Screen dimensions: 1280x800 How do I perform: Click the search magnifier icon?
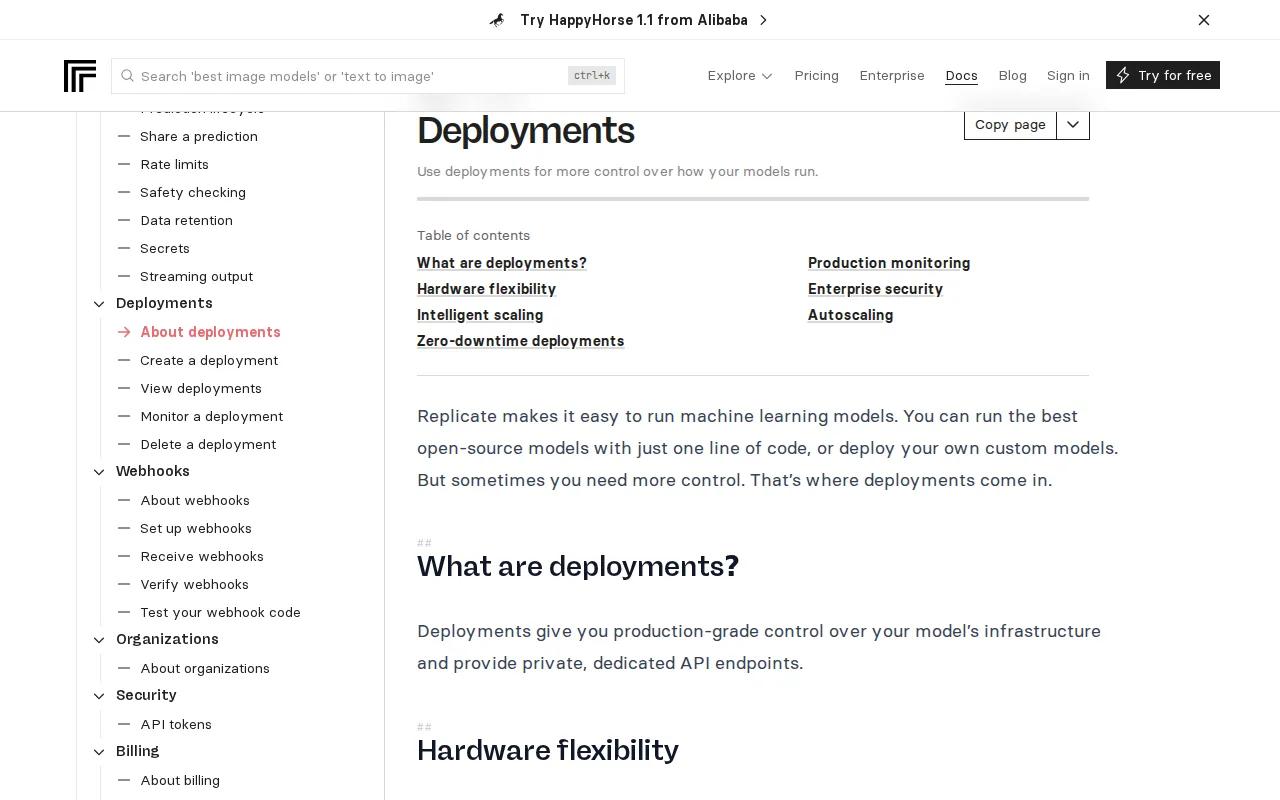point(127,76)
